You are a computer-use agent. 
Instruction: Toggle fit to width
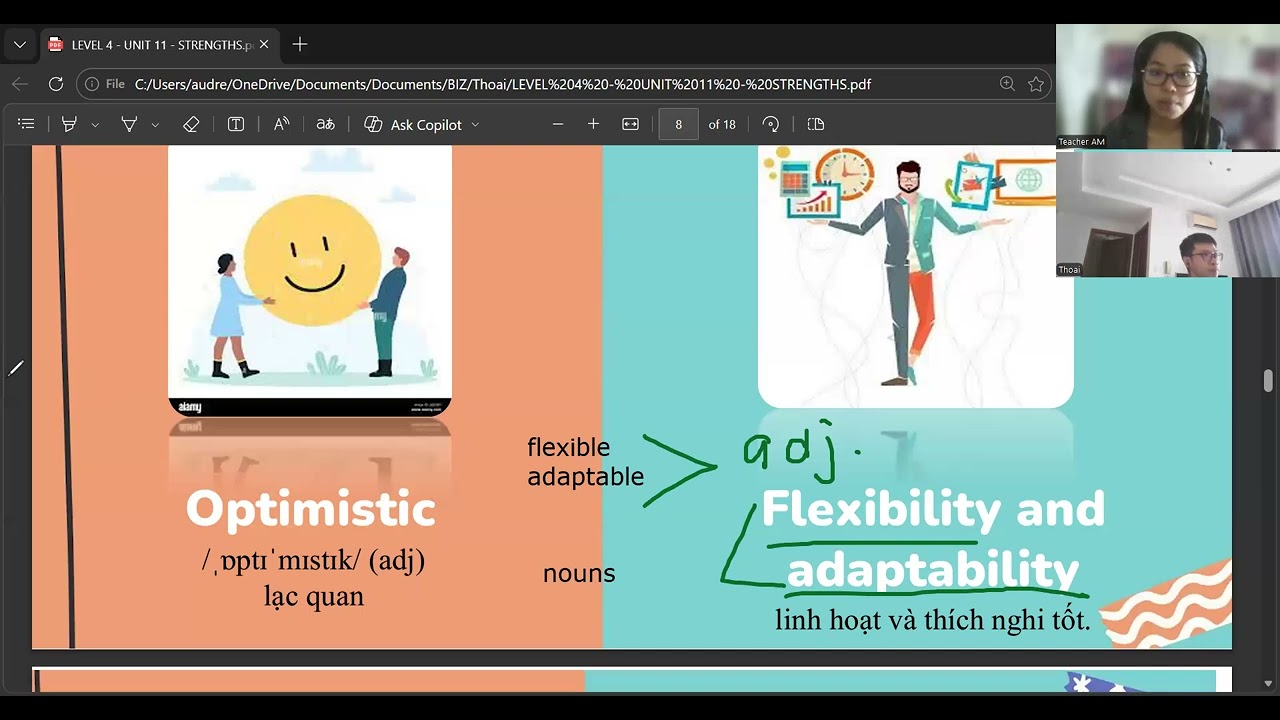[x=630, y=124]
